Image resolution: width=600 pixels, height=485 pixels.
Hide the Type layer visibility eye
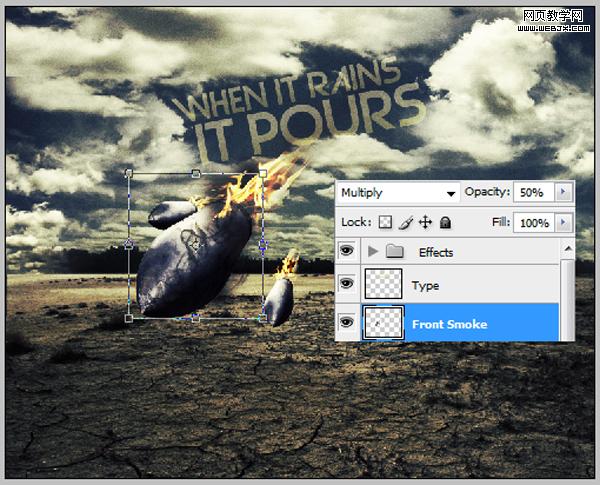point(347,284)
